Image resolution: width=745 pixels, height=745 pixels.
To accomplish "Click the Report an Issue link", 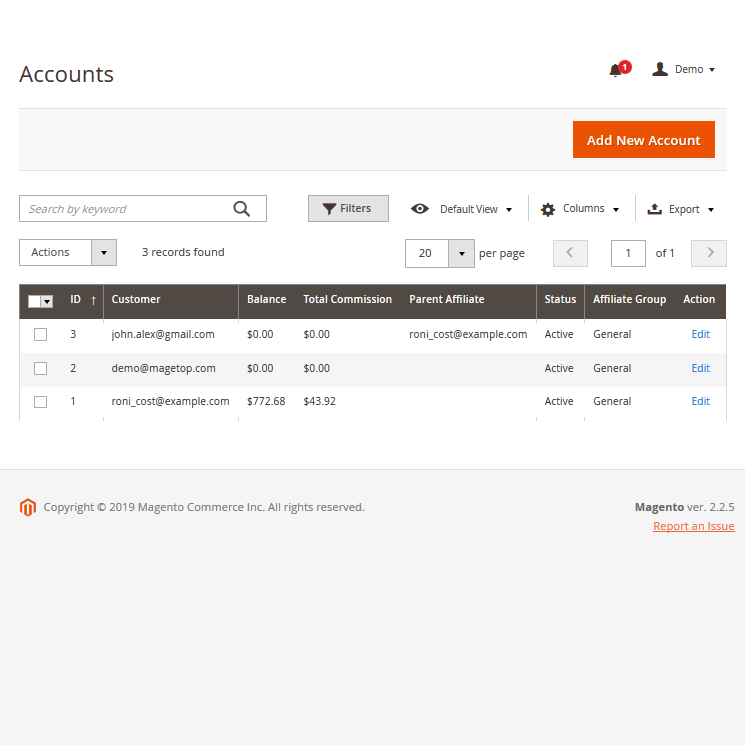I will 693,526.
